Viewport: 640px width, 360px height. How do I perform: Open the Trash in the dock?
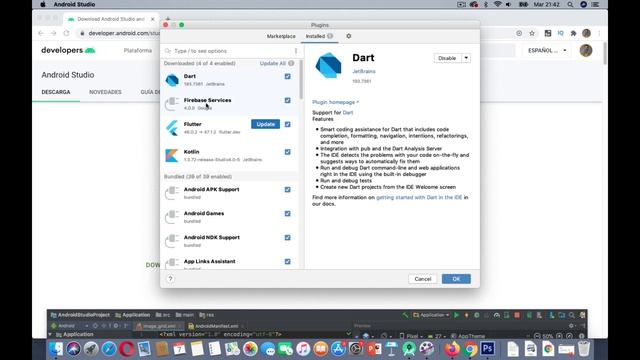tap(584, 349)
